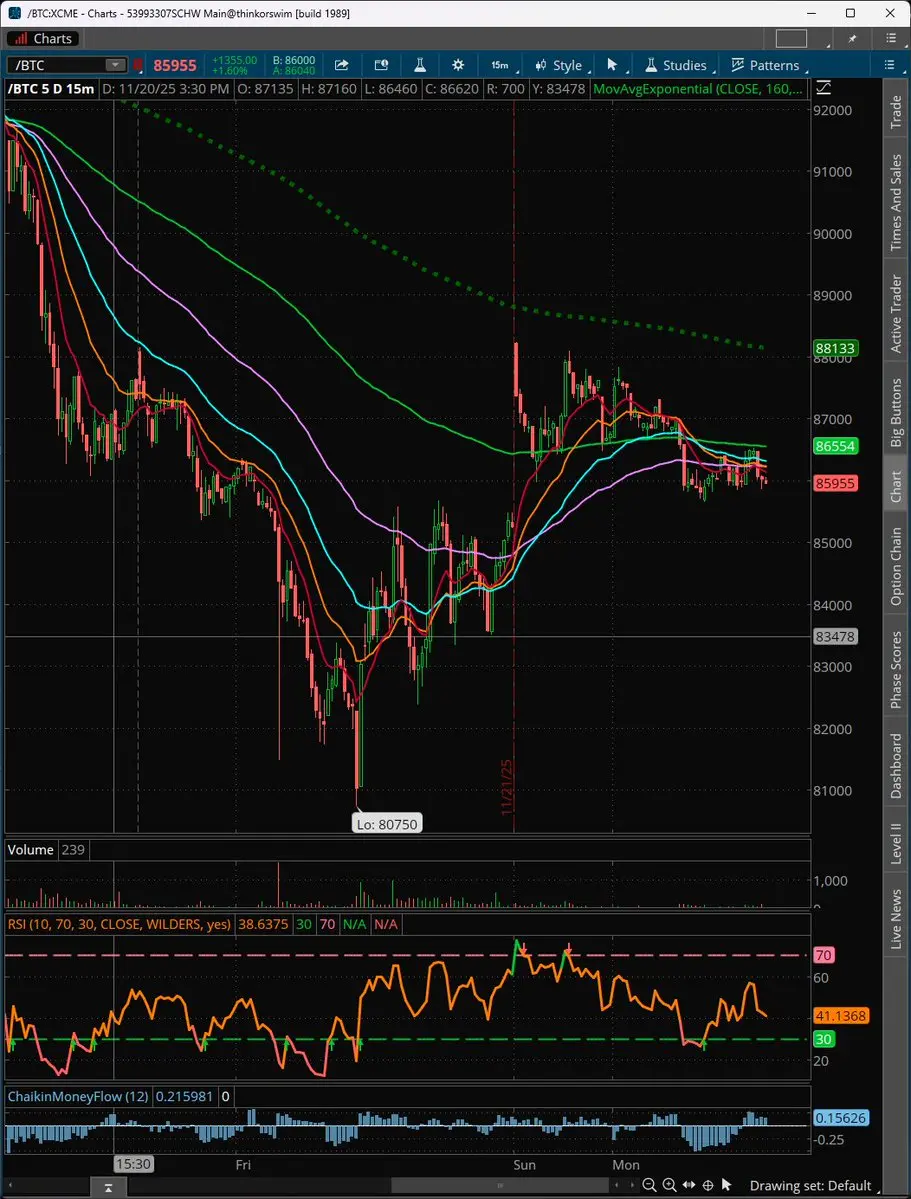Click the ChaikinMoneyFlow 0.15626 value bubble
This screenshot has width=911, height=1199.
pos(840,1118)
